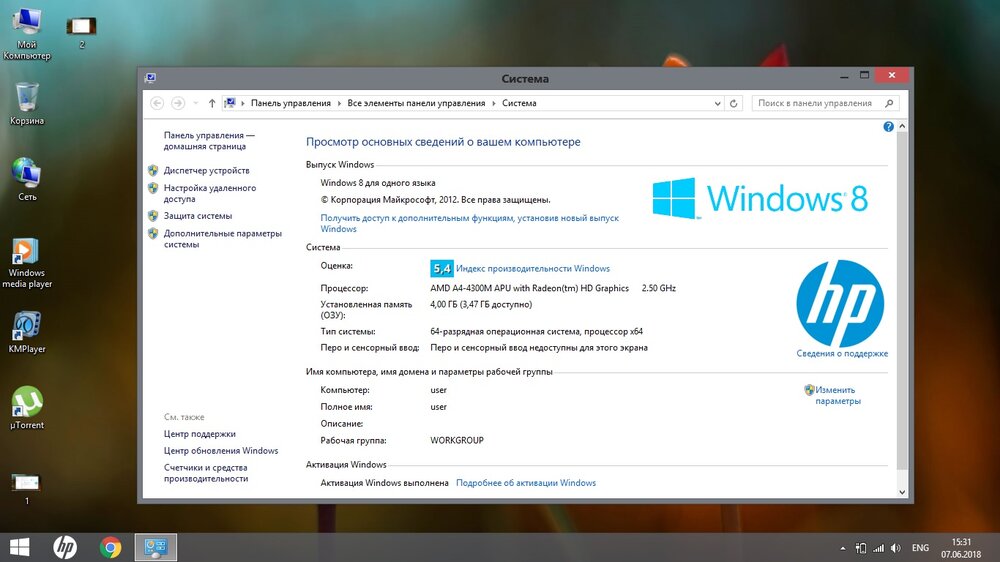Maximize the Система window
Image resolution: width=1000 pixels, height=562 pixels.
tap(864, 75)
